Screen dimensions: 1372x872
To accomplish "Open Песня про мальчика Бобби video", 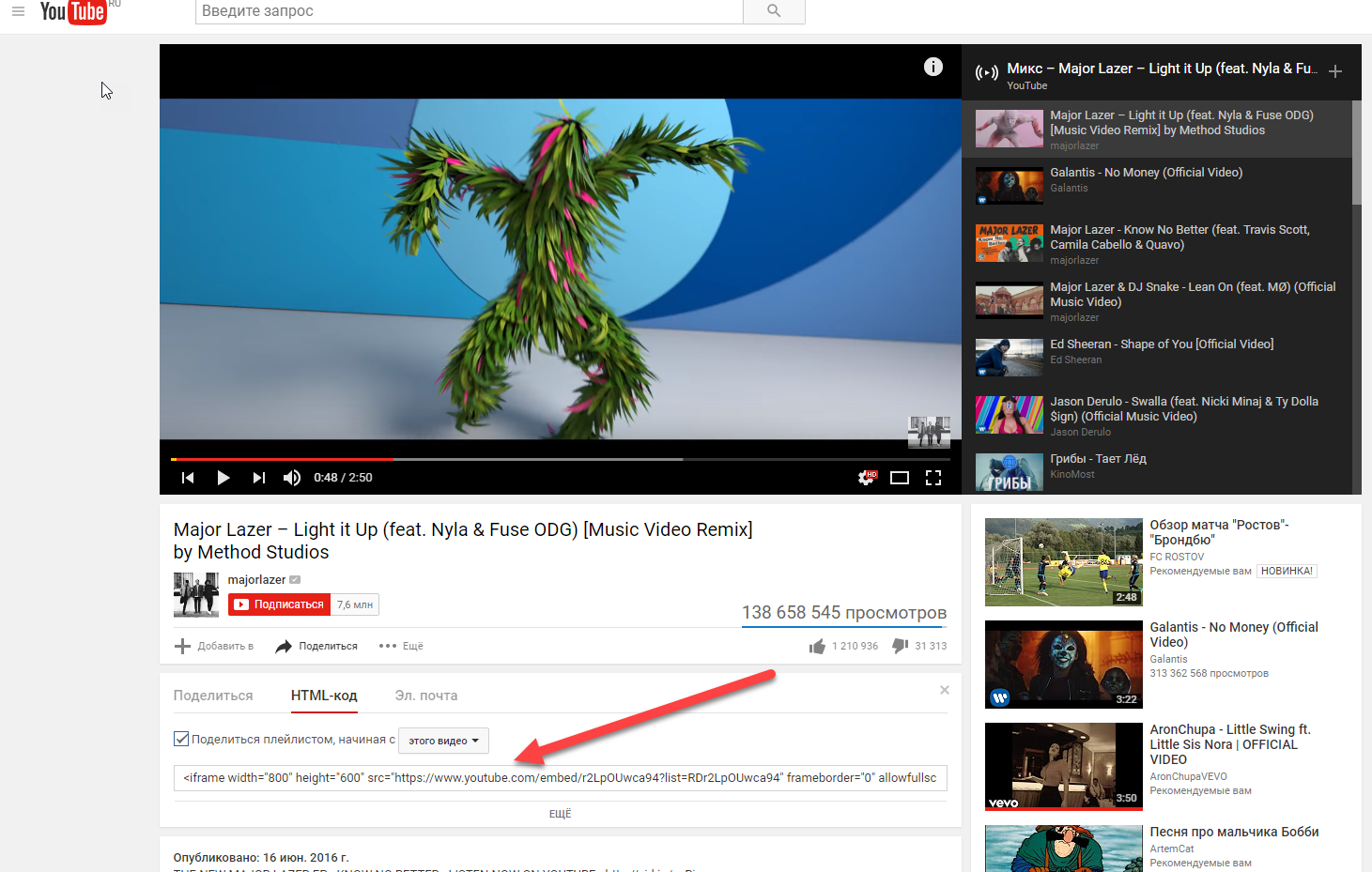I will [x=1234, y=832].
